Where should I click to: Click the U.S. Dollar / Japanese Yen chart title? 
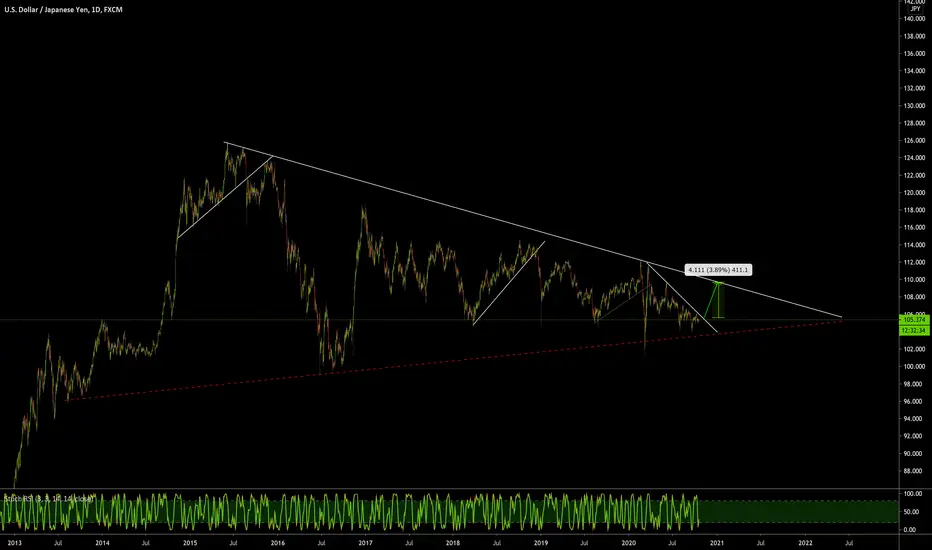pos(64,10)
